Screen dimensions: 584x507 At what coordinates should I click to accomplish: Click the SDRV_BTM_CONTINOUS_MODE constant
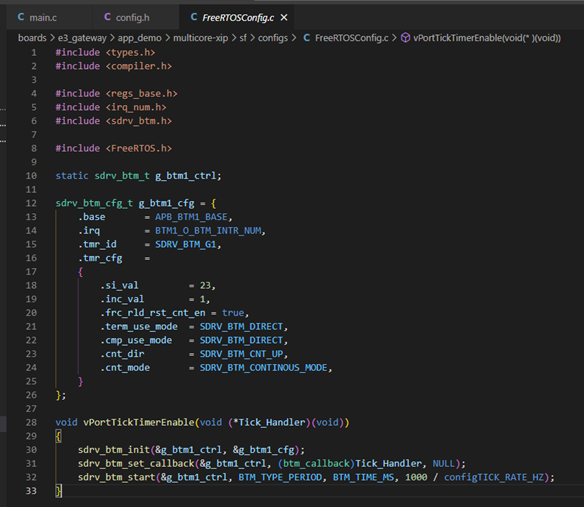tap(263, 368)
